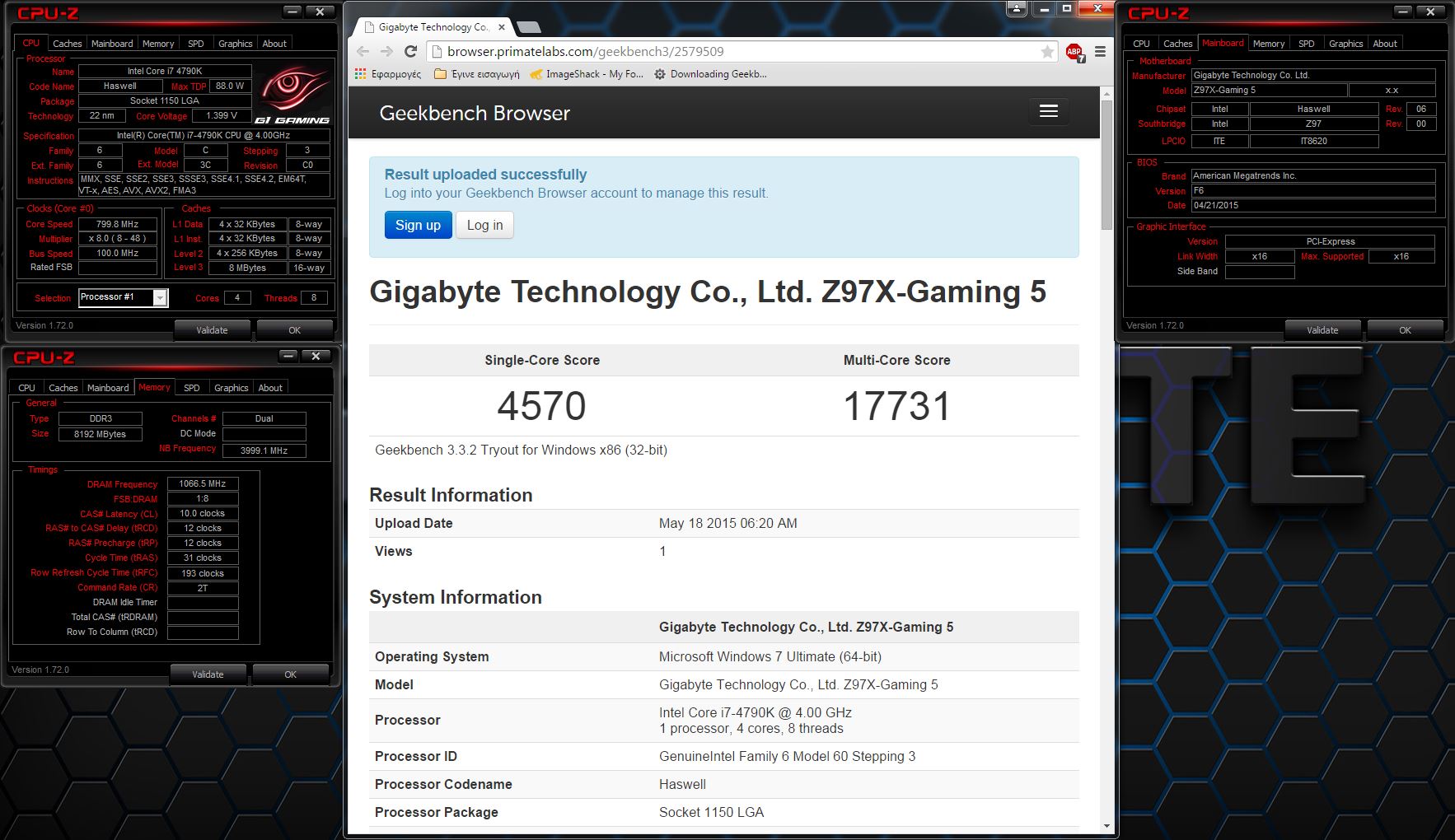Click OK in the Memory window
Image resolution: width=1455 pixels, height=840 pixels.
point(290,674)
